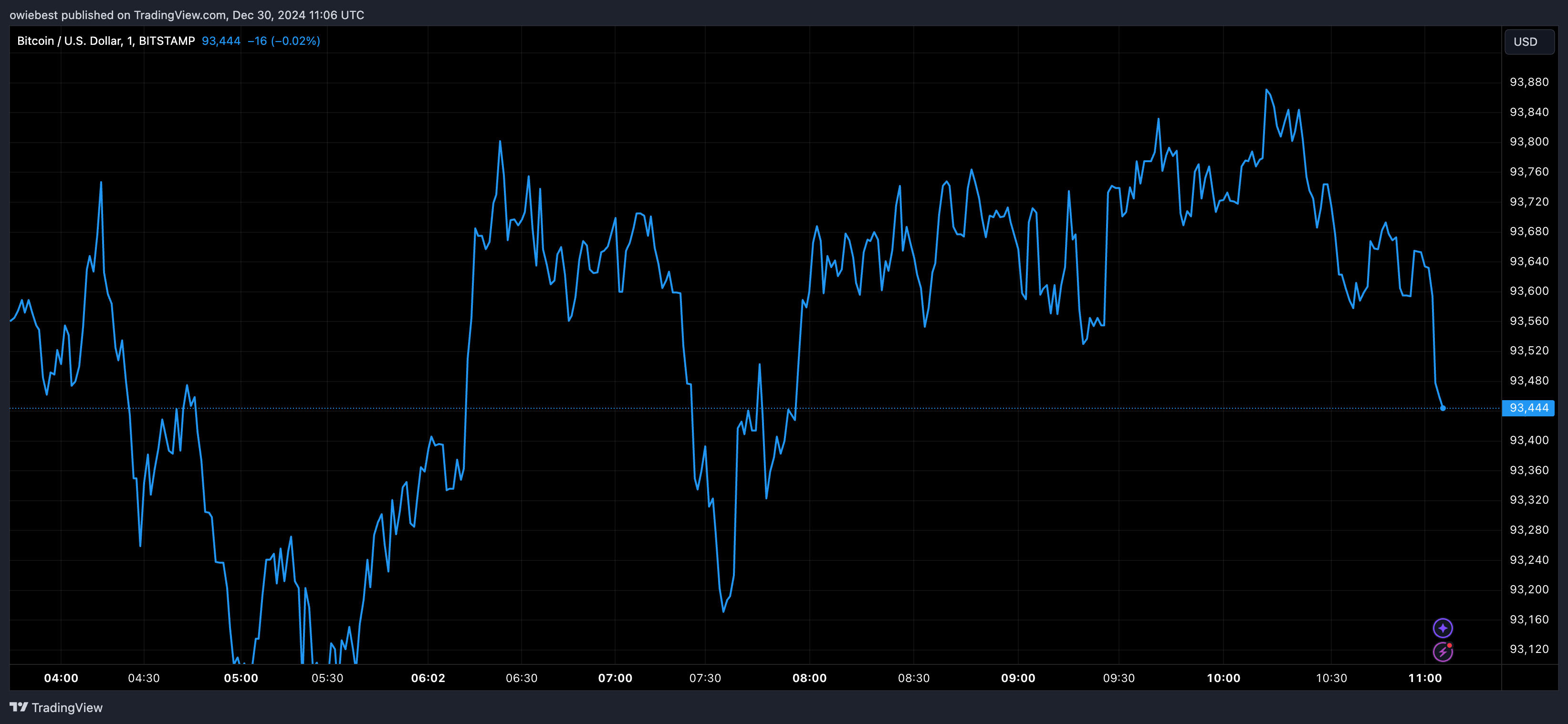The image size is (1568, 724).
Task: Click the Bitcoin / U.S. Dollar symbol title
Action: pos(106,41)
